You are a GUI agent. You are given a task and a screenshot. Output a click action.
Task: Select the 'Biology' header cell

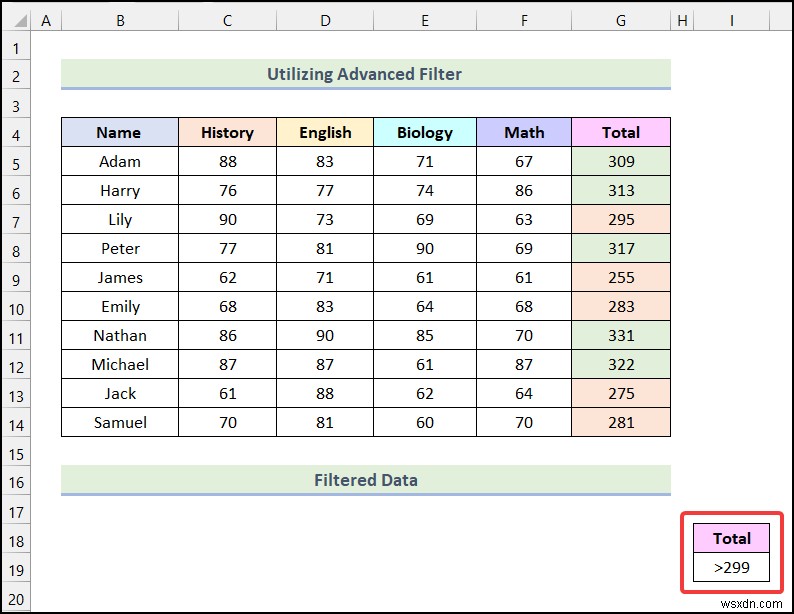pyautogui.click(x=425, y=133)
